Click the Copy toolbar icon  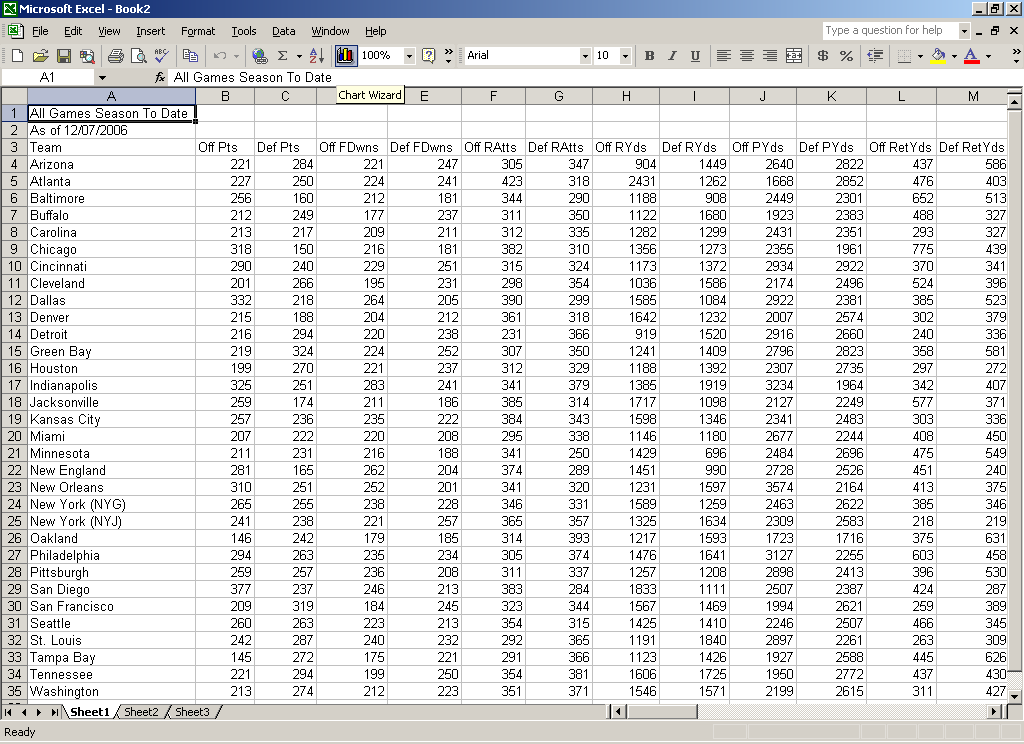pyautogui.click(x=190, y=56)
